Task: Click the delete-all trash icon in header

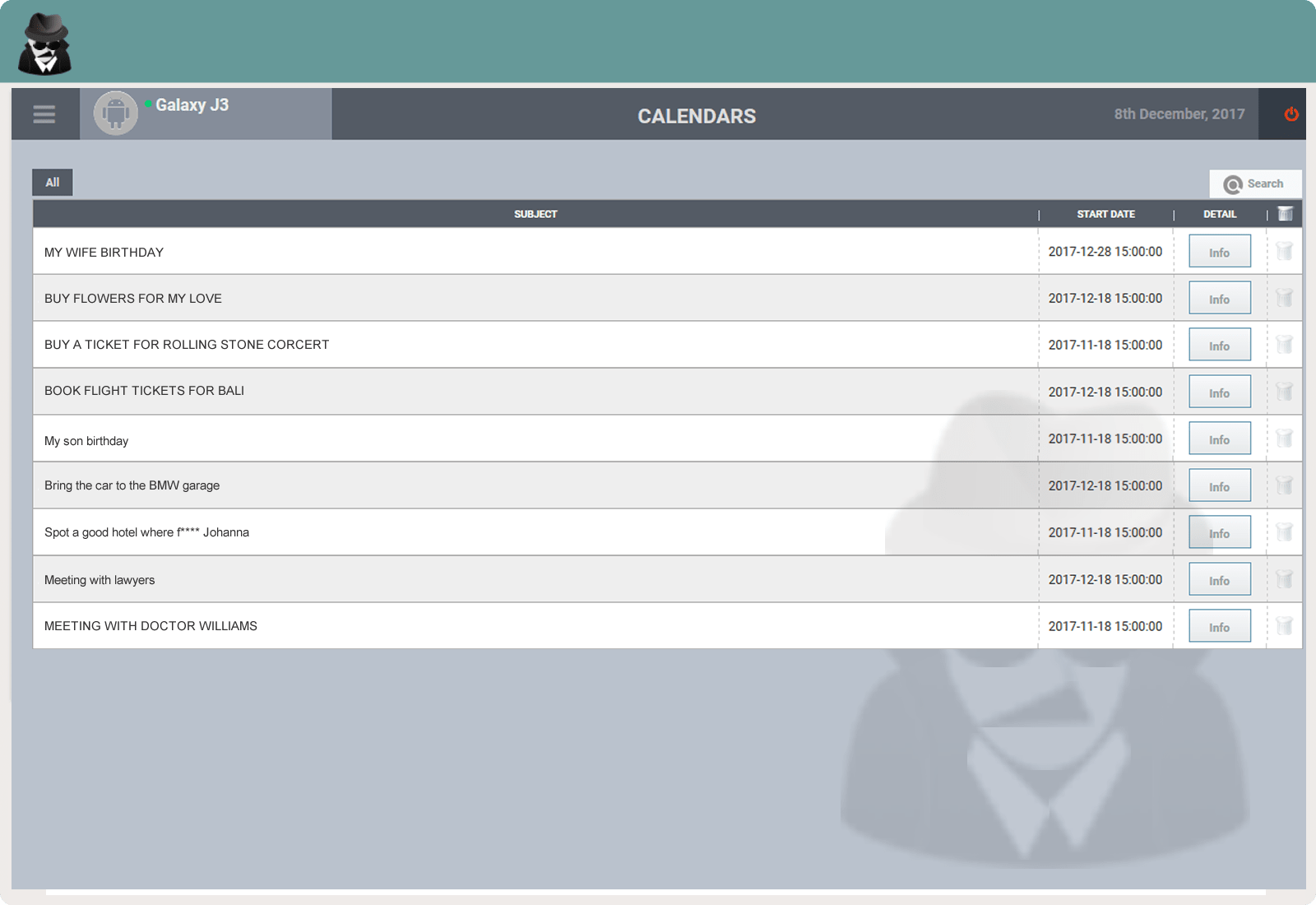Action: (x=1285, y=214)
